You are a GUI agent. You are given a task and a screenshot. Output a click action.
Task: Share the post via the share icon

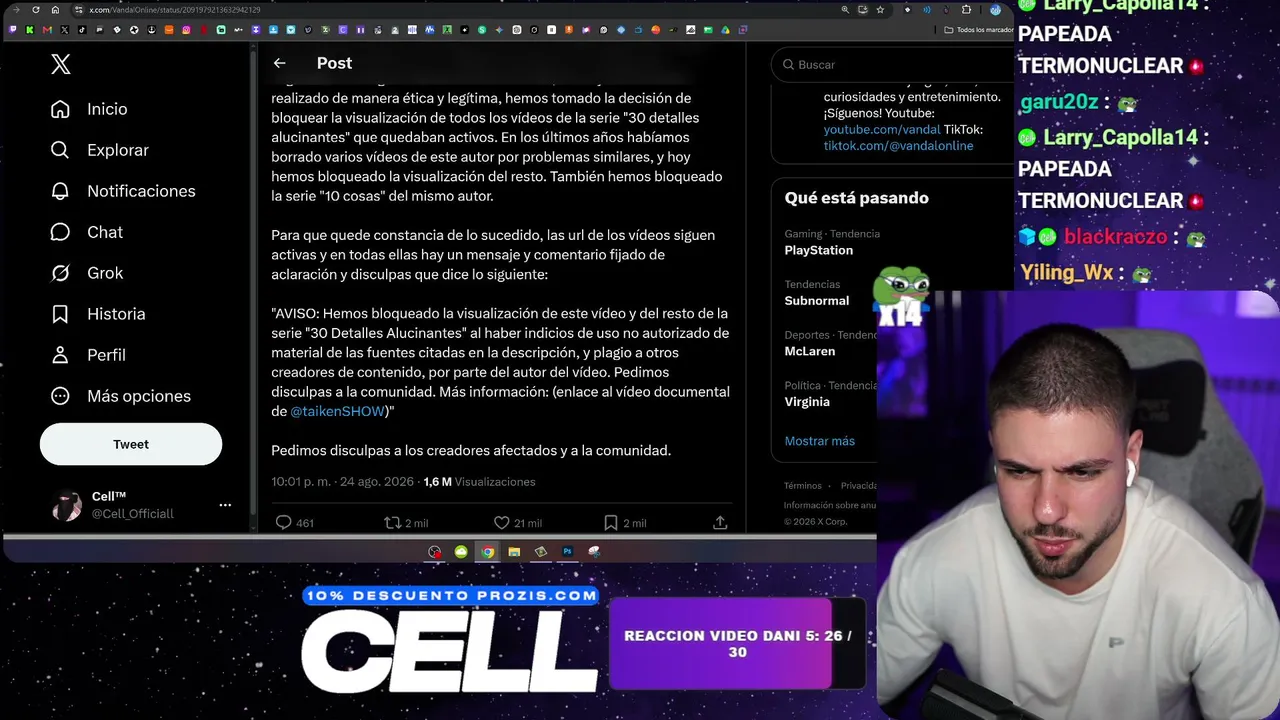[x=720, y=522]
